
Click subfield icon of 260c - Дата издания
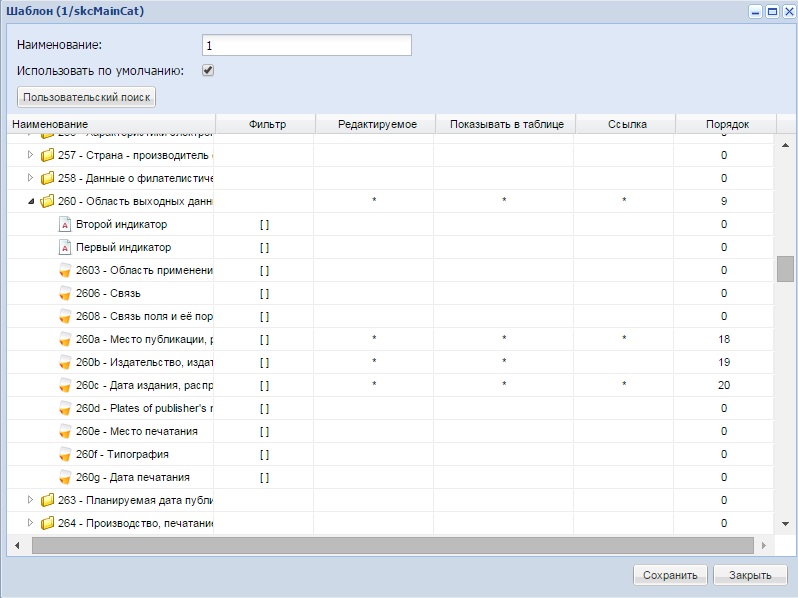click(65, 385)
